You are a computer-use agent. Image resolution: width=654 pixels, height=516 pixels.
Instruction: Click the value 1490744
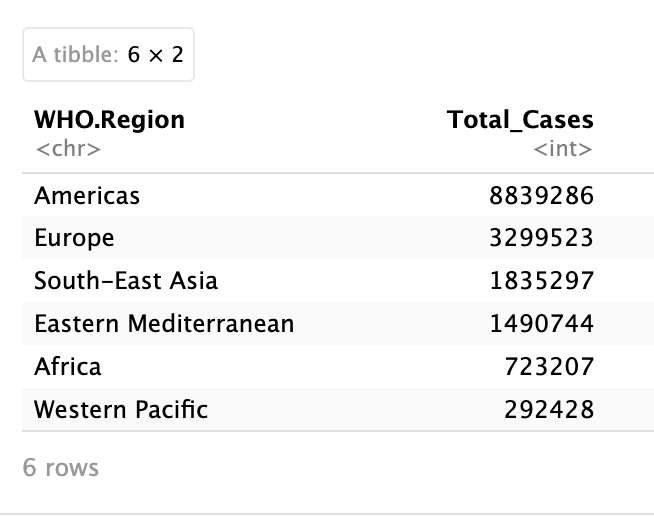tap(541, 324)
